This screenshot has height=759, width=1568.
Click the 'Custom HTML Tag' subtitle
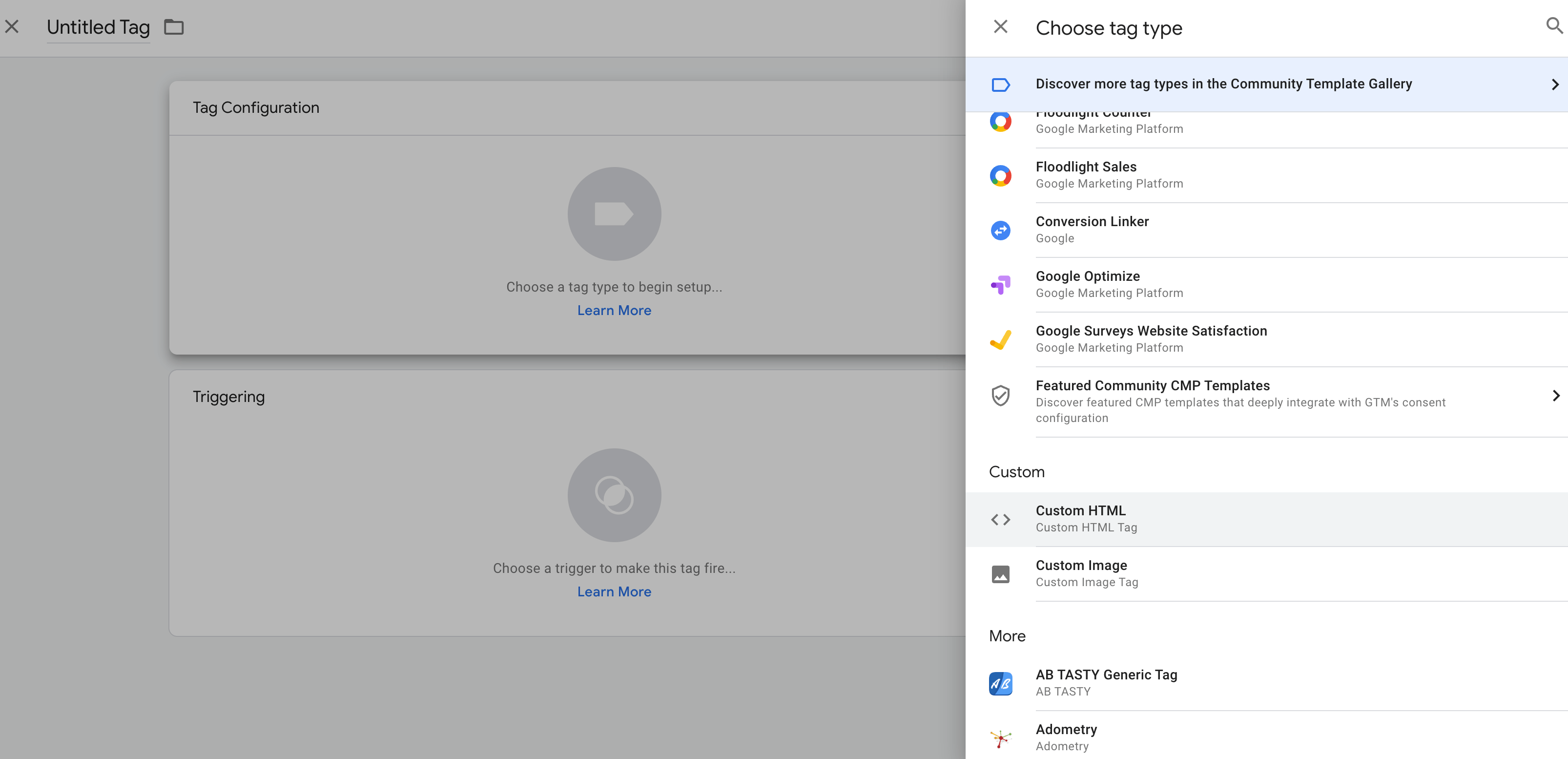pos(1086,527)
